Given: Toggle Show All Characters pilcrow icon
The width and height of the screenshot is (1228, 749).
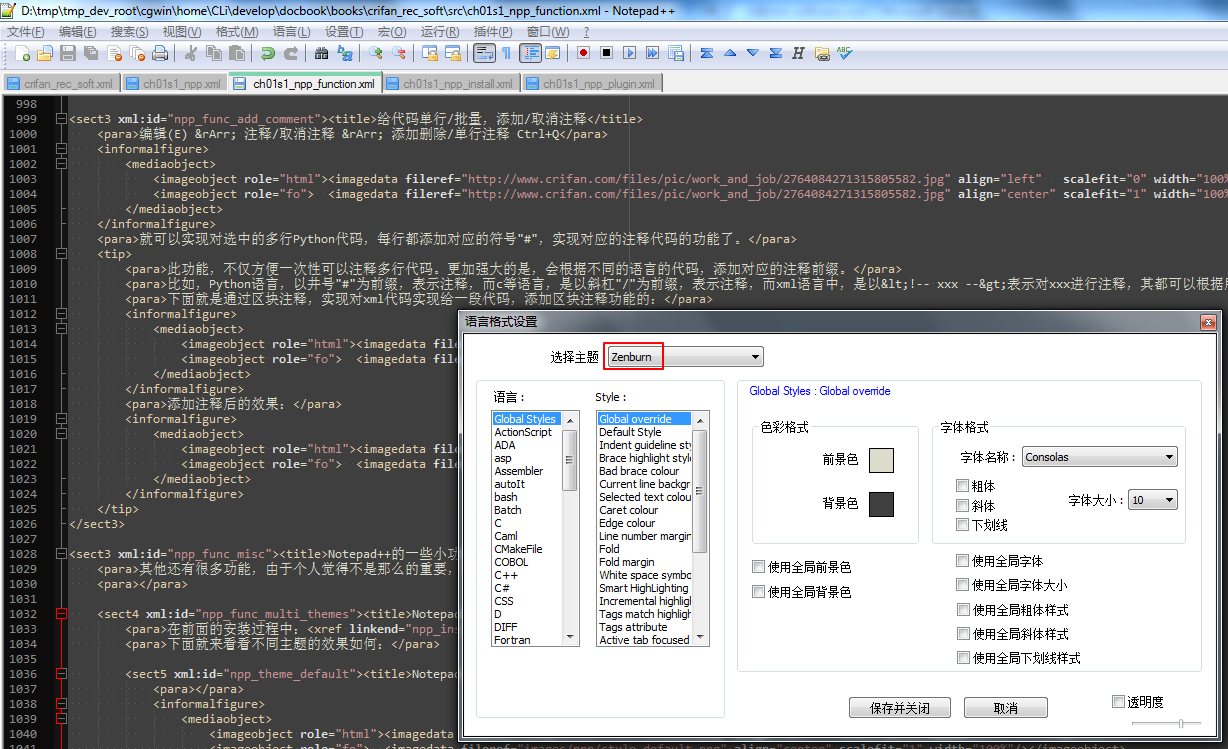Looking at the screenshot, I should click(505, 53).
